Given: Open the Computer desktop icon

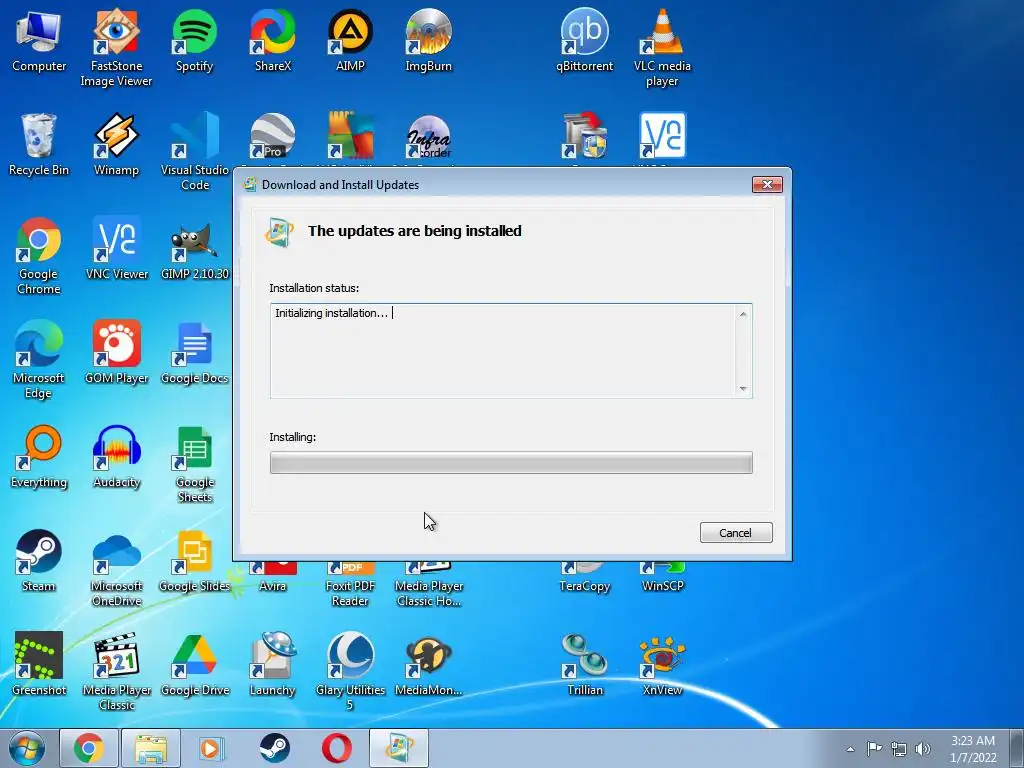Looking at the screenshot, I should pyautogui.click(x=39, y=40).
